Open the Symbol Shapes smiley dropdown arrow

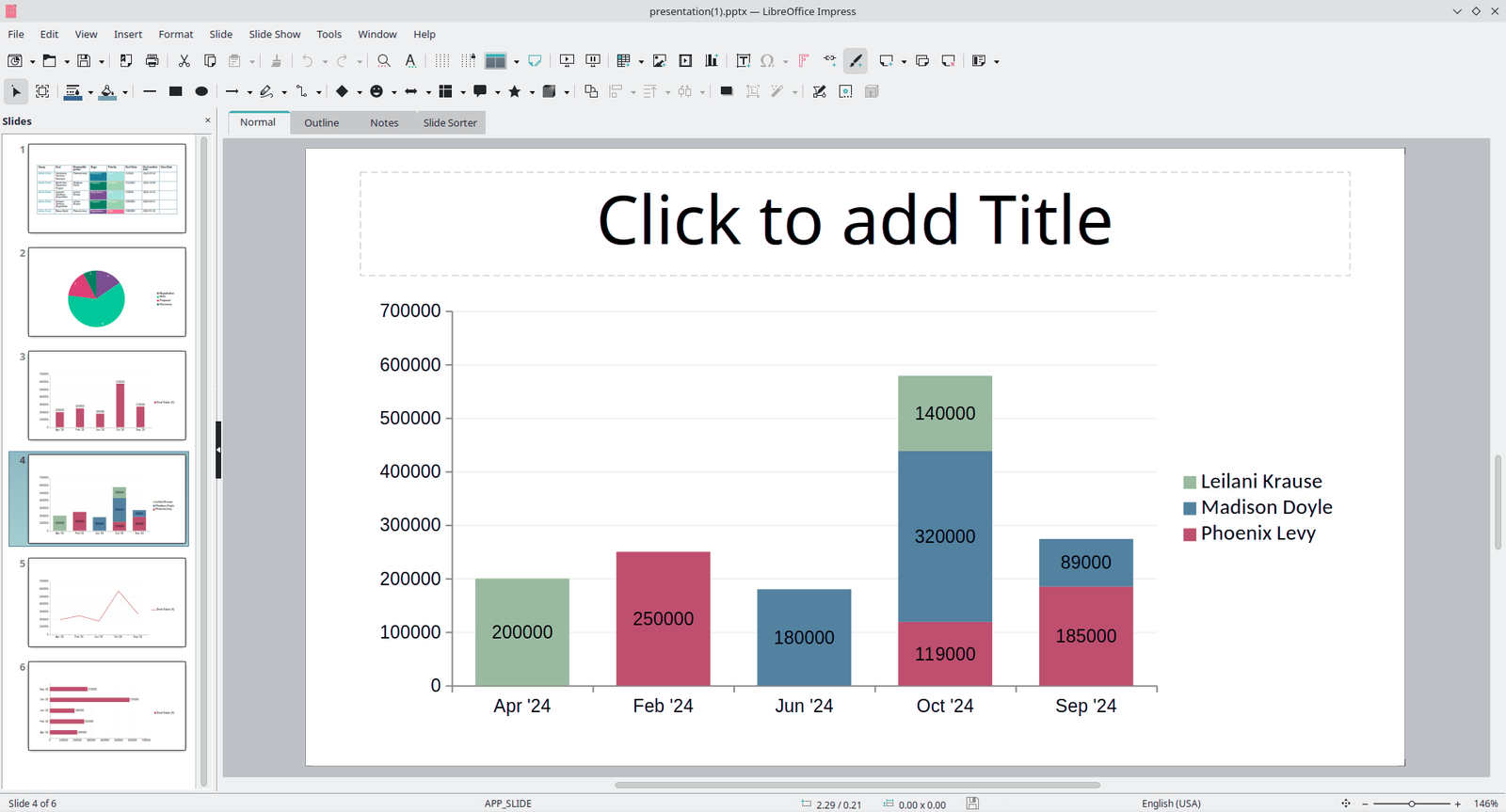393,92
